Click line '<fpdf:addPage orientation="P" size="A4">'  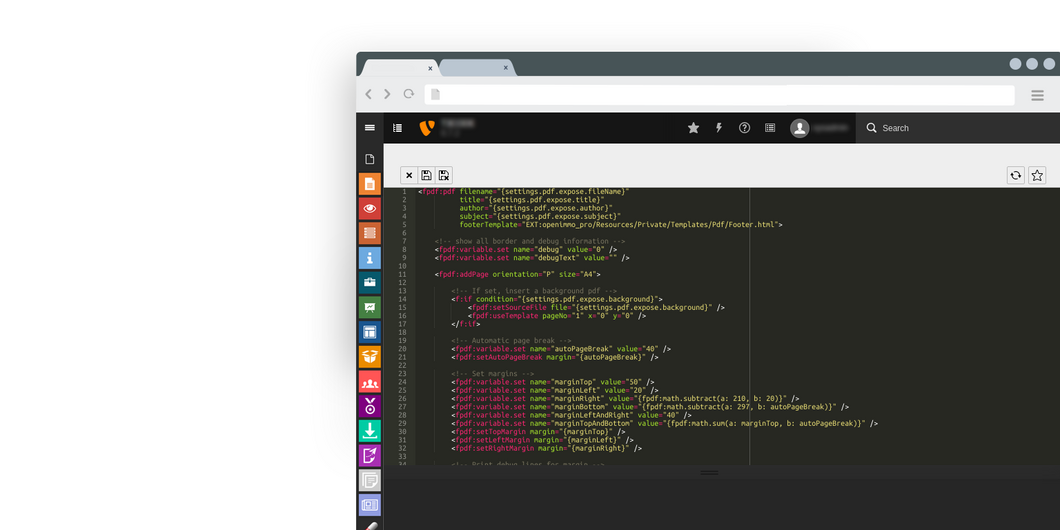[518, 274]
